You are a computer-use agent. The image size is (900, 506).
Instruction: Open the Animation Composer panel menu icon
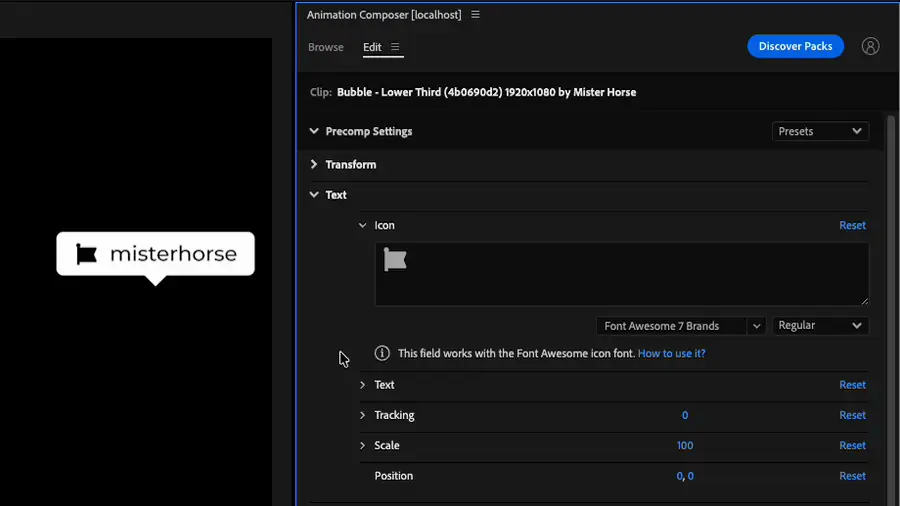(x=475, y=14)
